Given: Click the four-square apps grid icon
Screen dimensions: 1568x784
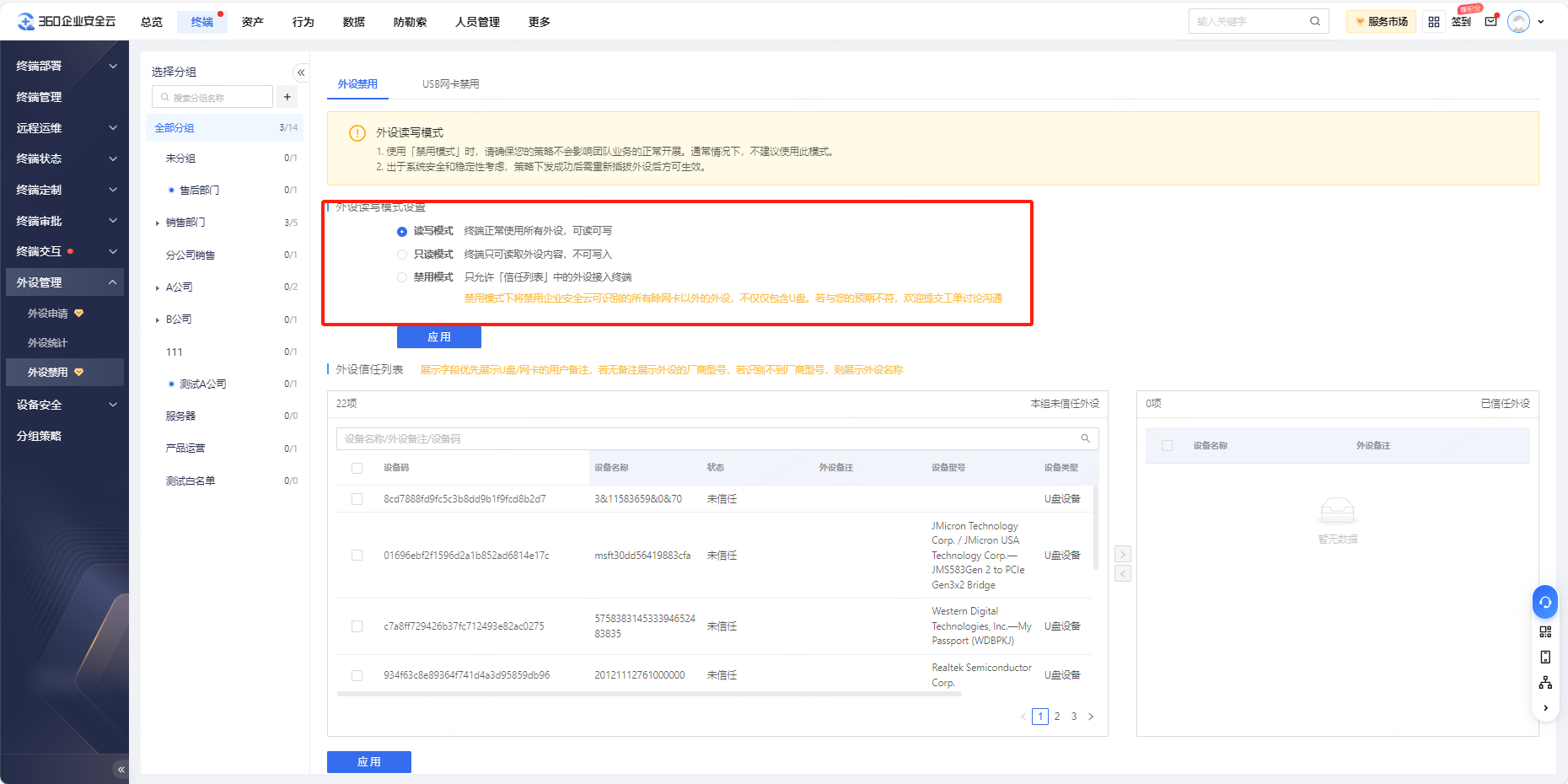Looking at the screenshot, I should click(1433, 22).
